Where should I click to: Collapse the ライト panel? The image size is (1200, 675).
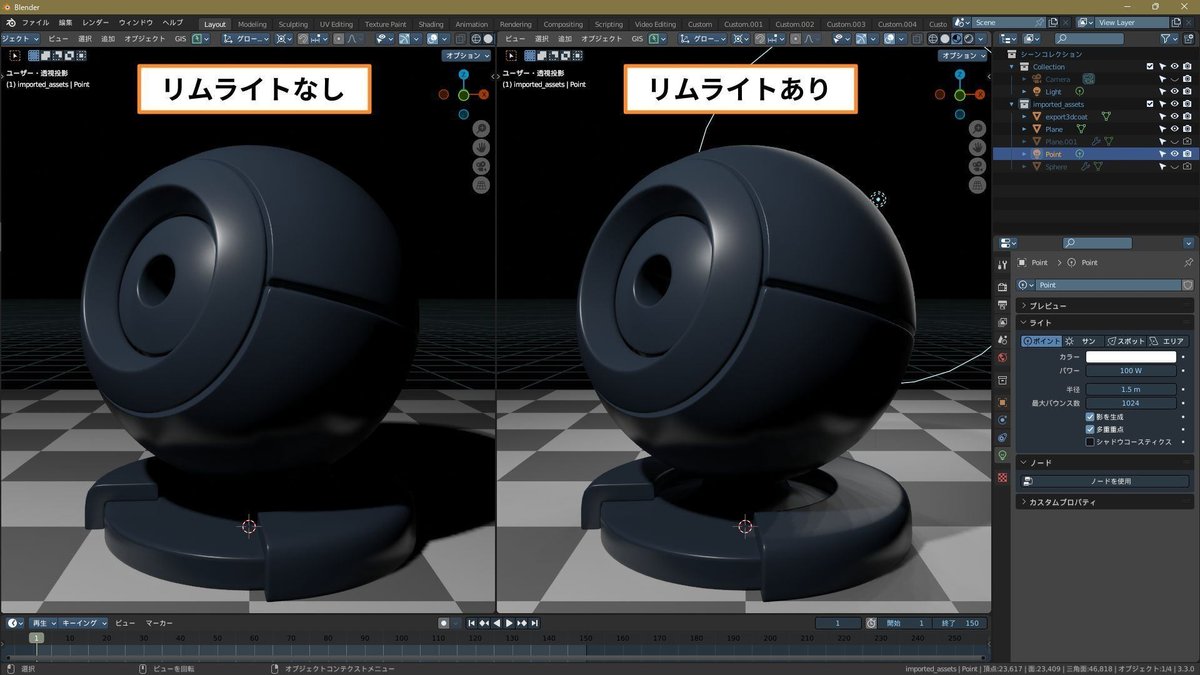(1106, 323)
